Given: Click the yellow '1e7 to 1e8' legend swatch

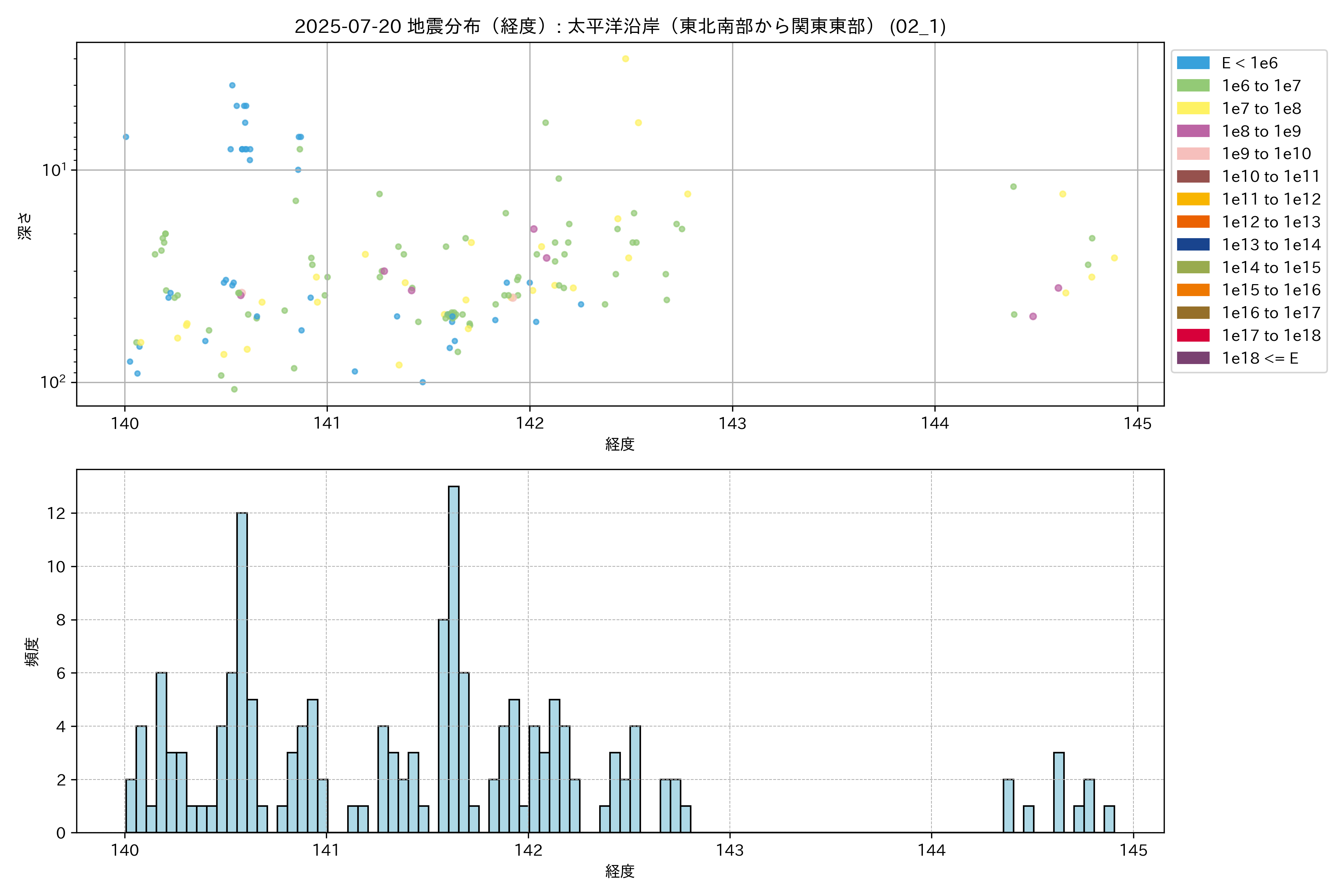Looking at the screenshot, I should (1192, 109).
